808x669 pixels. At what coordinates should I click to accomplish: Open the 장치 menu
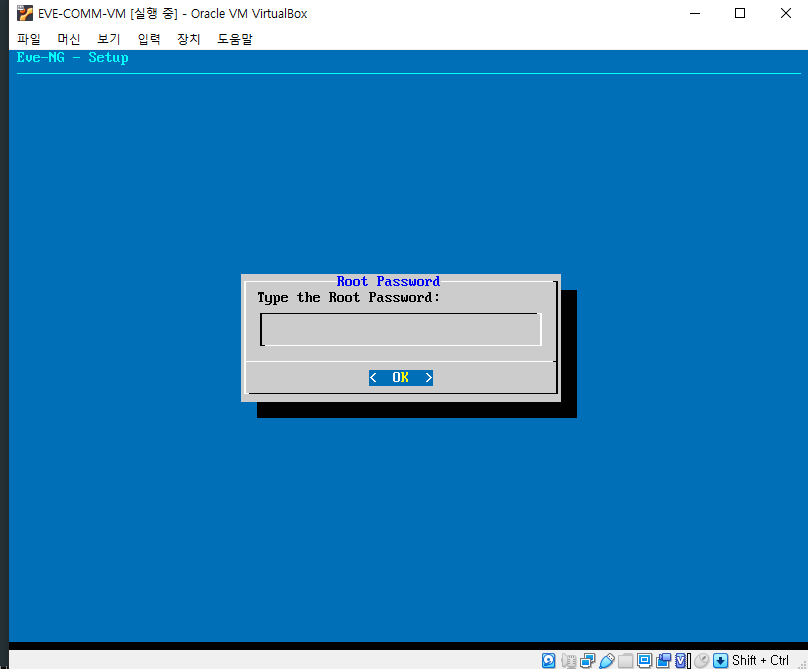189,39
